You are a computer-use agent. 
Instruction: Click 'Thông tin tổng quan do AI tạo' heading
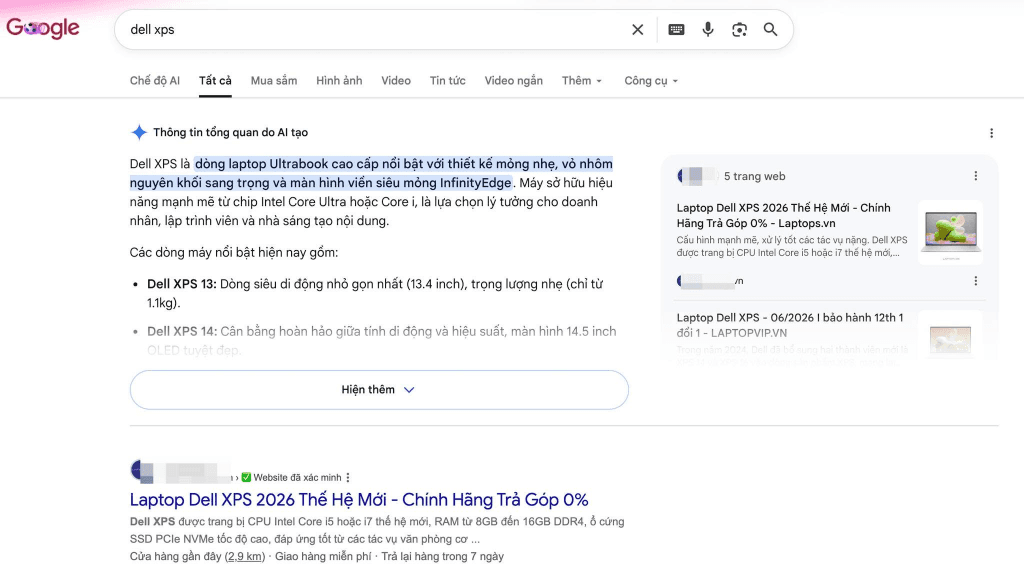click(231, 133)
